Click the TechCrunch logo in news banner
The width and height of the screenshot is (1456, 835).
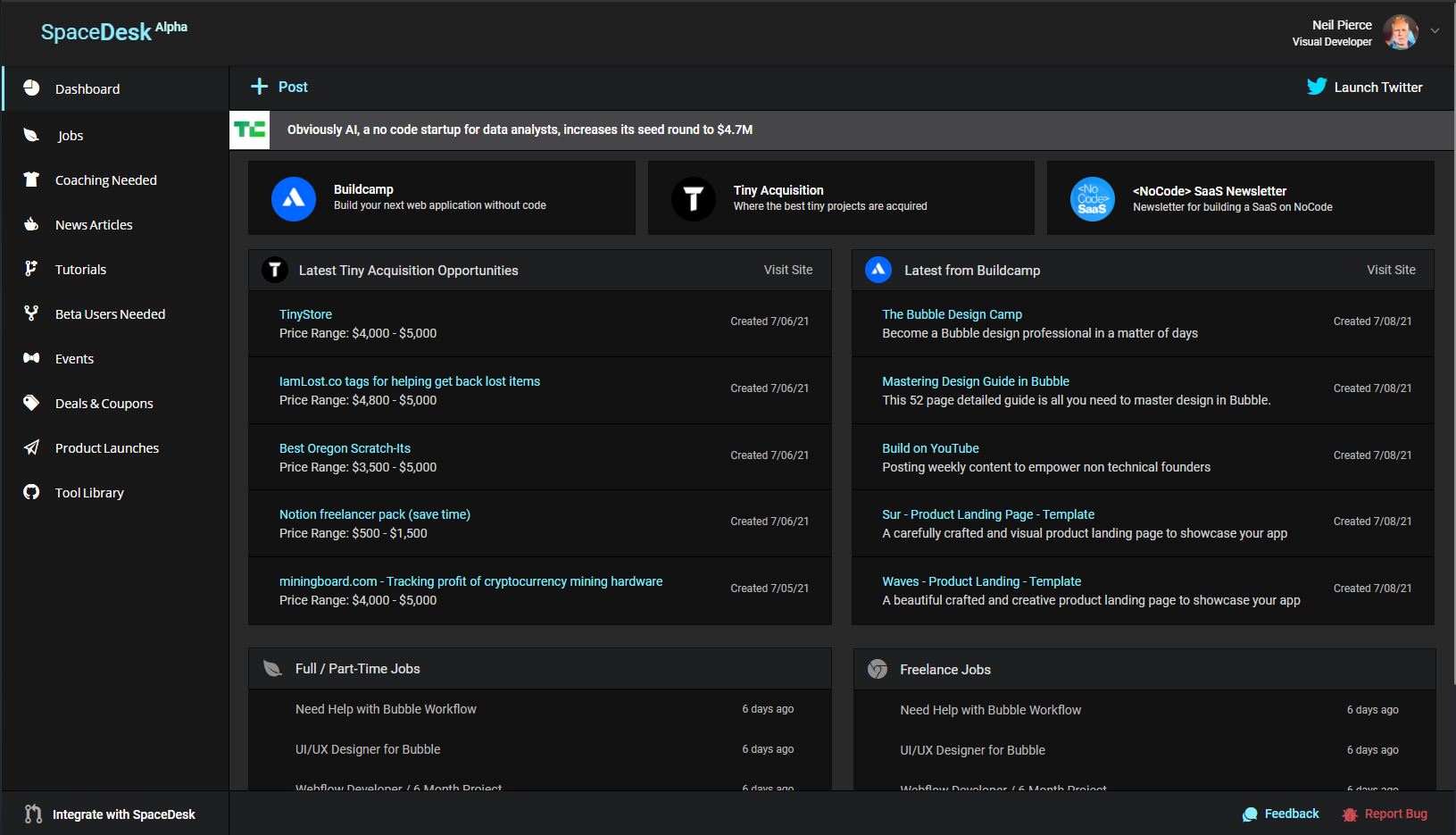tap(250, 129)
